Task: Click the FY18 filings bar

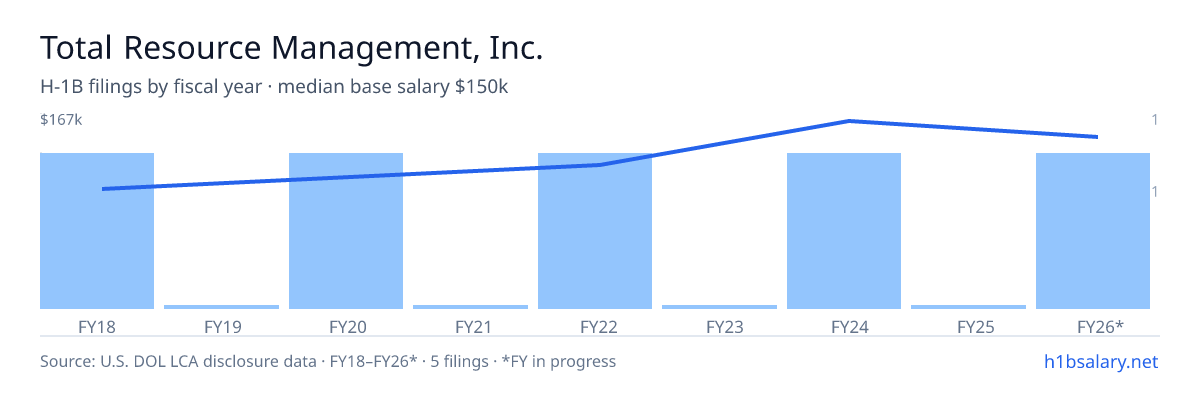Action: pyautogui.click(x=97, y=231)
